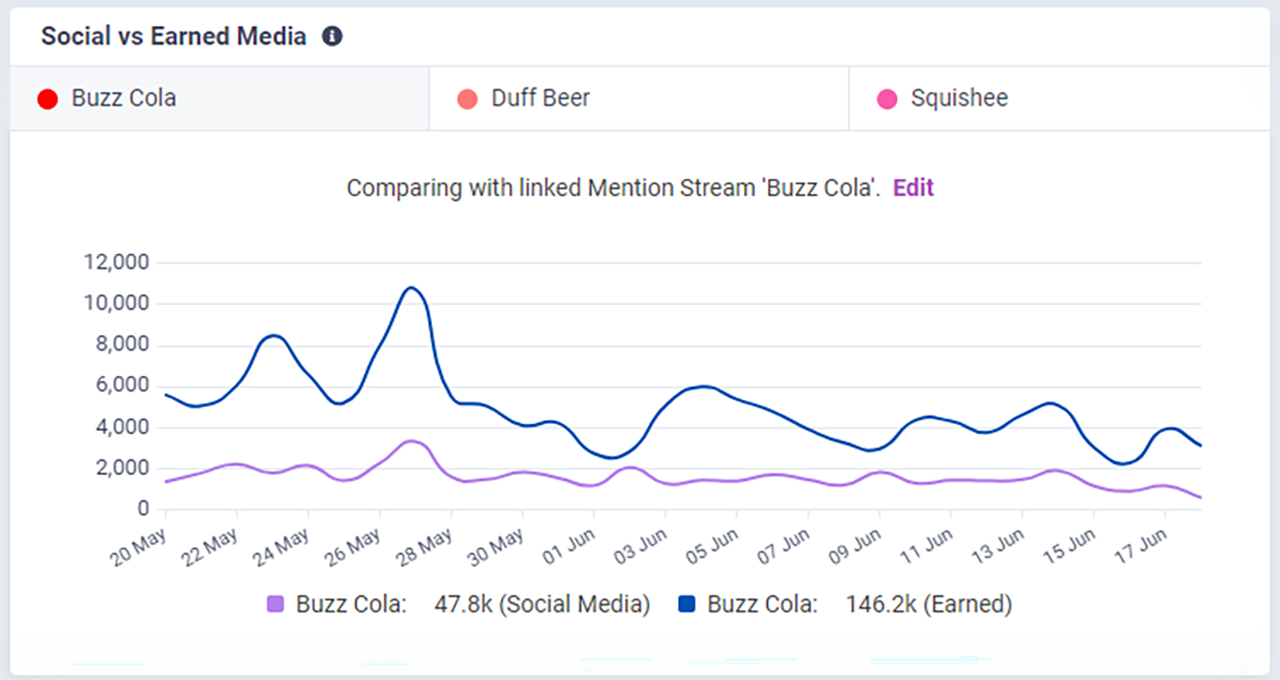Click the Squishee brand color indicator
Image resolution: width=1280 pixels, height=680 pixels.
coord(887,97)
